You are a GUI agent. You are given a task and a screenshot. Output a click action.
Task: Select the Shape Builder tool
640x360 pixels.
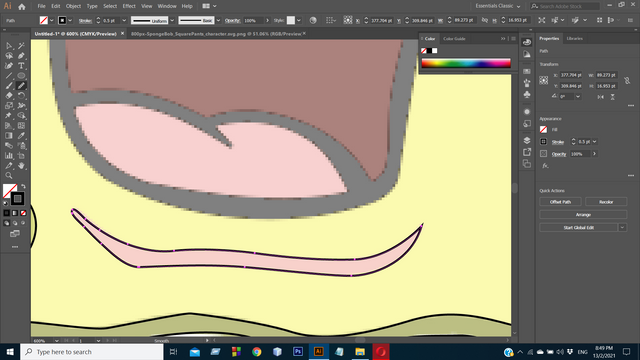point(21,116)
